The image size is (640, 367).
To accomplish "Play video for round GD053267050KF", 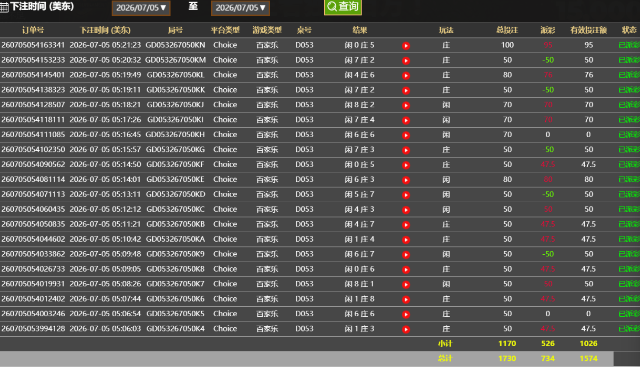I will coord(406,165).
